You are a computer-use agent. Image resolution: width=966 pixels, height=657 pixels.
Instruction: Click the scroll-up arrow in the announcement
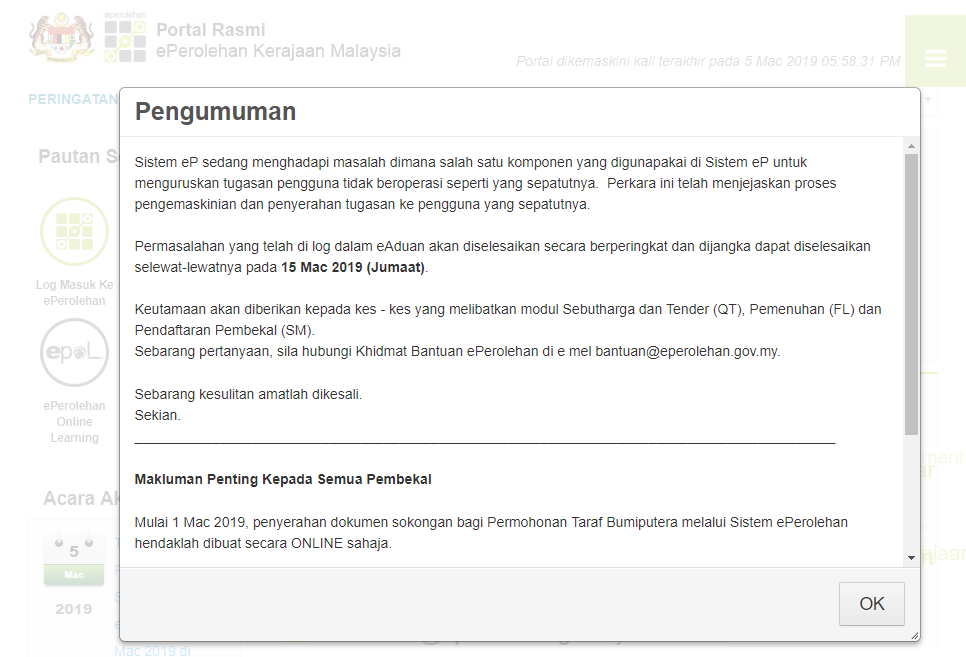(x=911, y=146)
